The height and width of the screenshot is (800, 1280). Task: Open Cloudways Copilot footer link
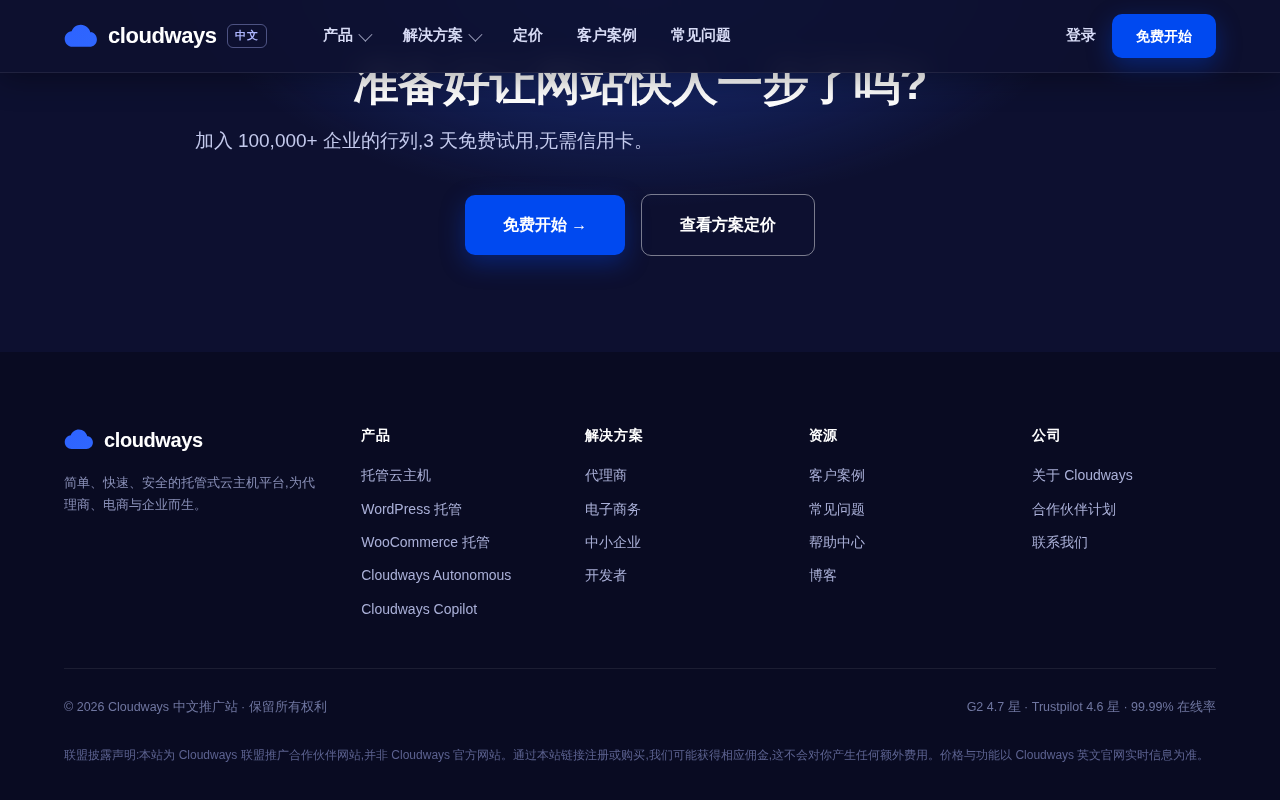click(x=419, y=609)
